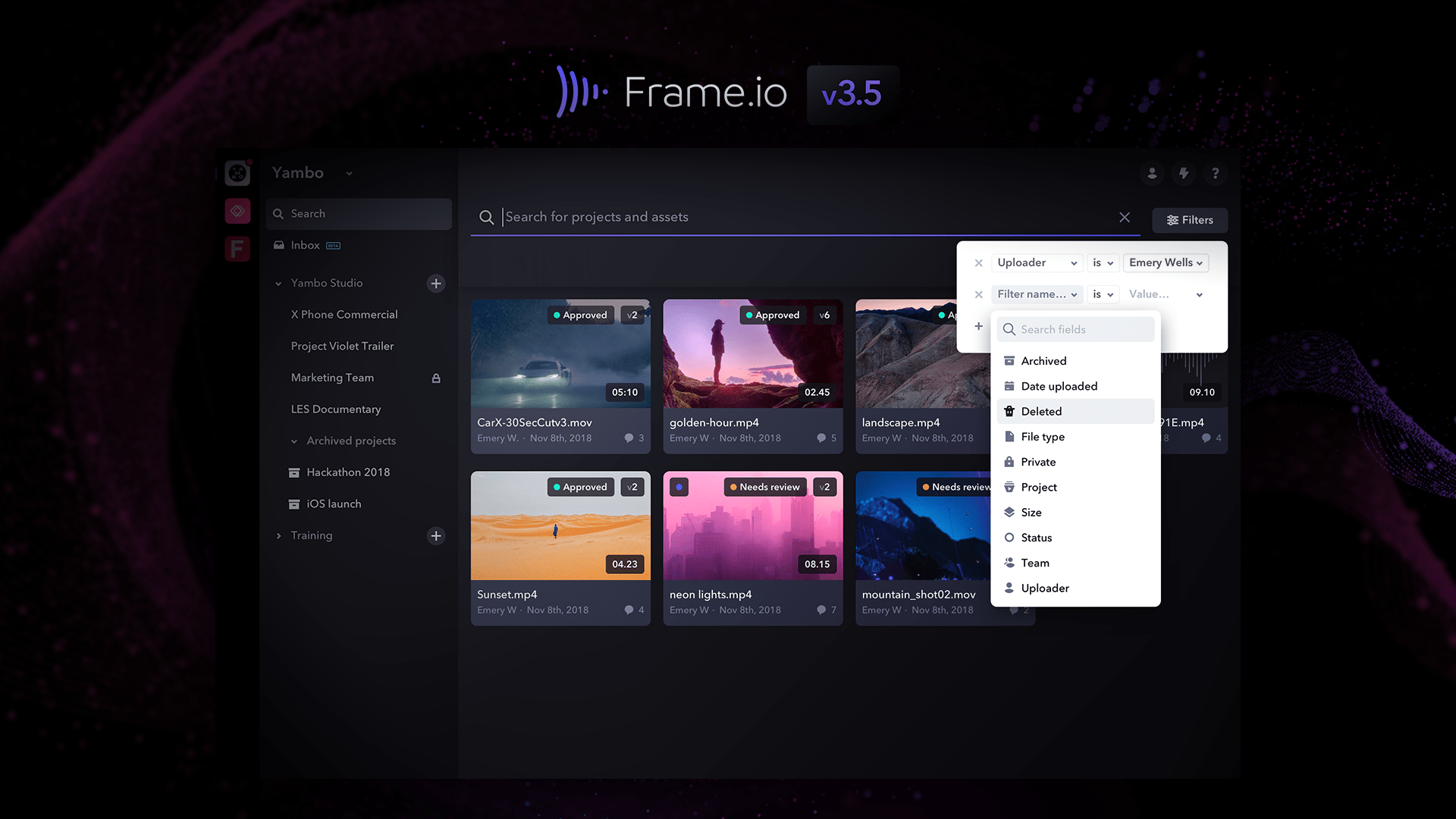The image size is (1456, 819).
Task: Open the Filters panel button
Action: tap(1189, 220)
